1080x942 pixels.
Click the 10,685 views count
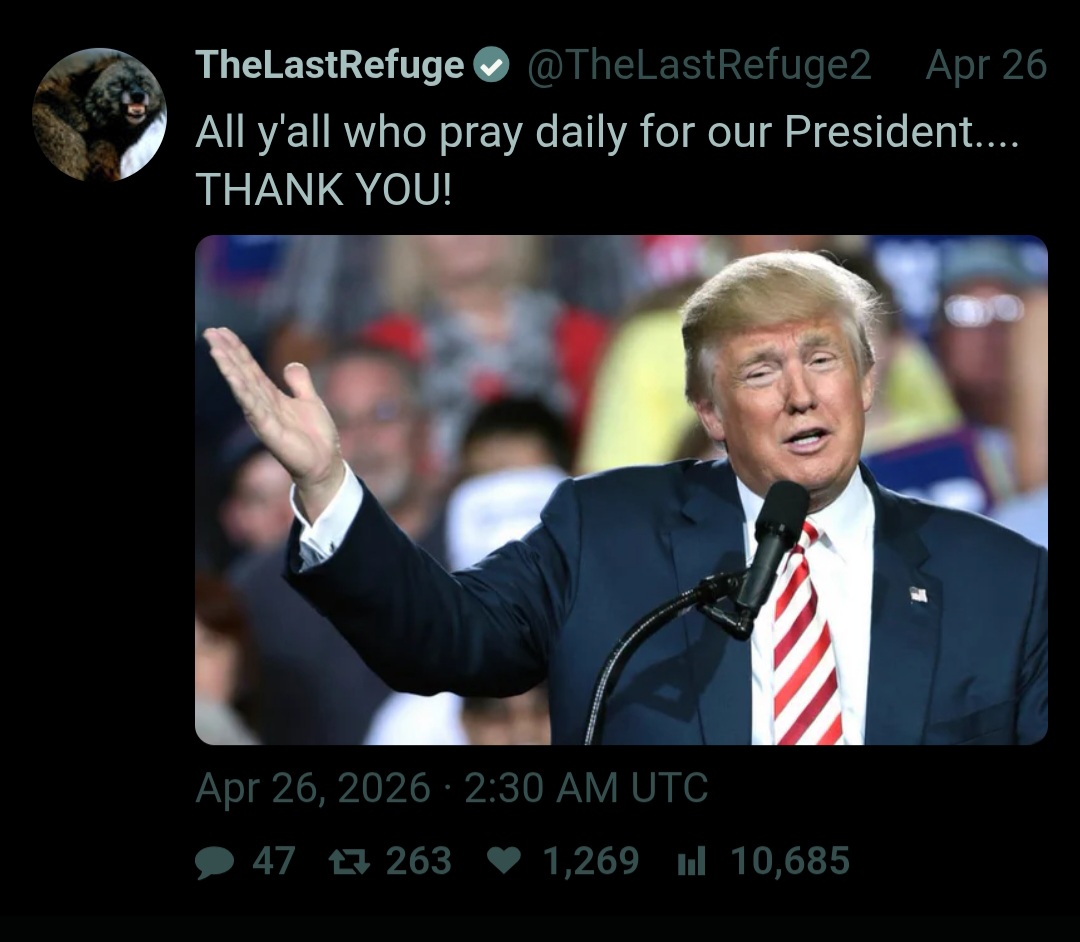point(790,861)
